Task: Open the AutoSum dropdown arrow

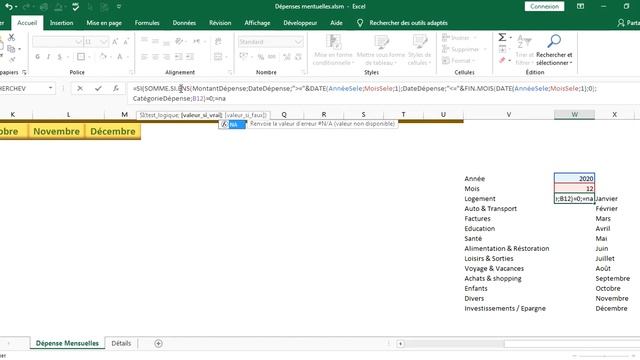Action: pos(511,38)
